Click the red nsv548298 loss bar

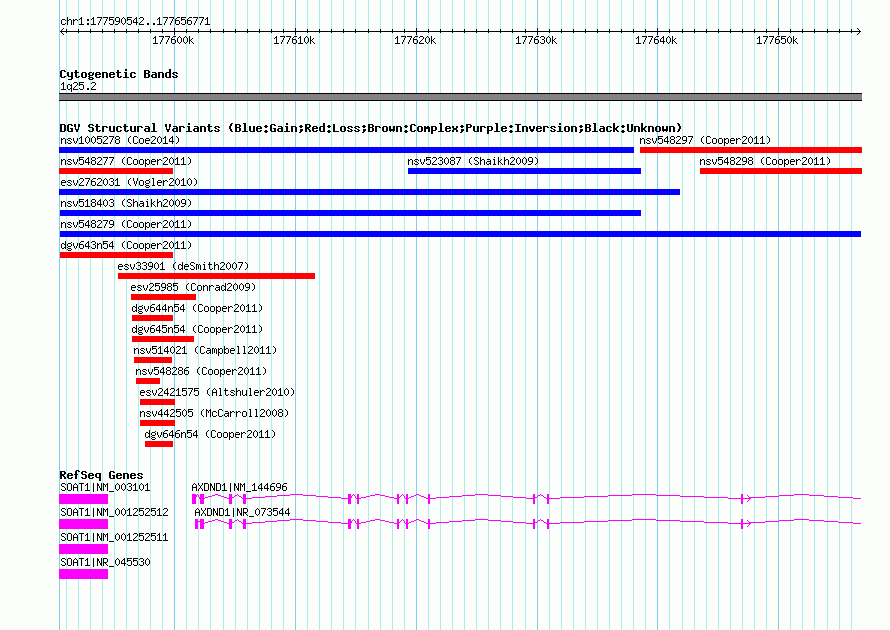(x=781, y=171)
